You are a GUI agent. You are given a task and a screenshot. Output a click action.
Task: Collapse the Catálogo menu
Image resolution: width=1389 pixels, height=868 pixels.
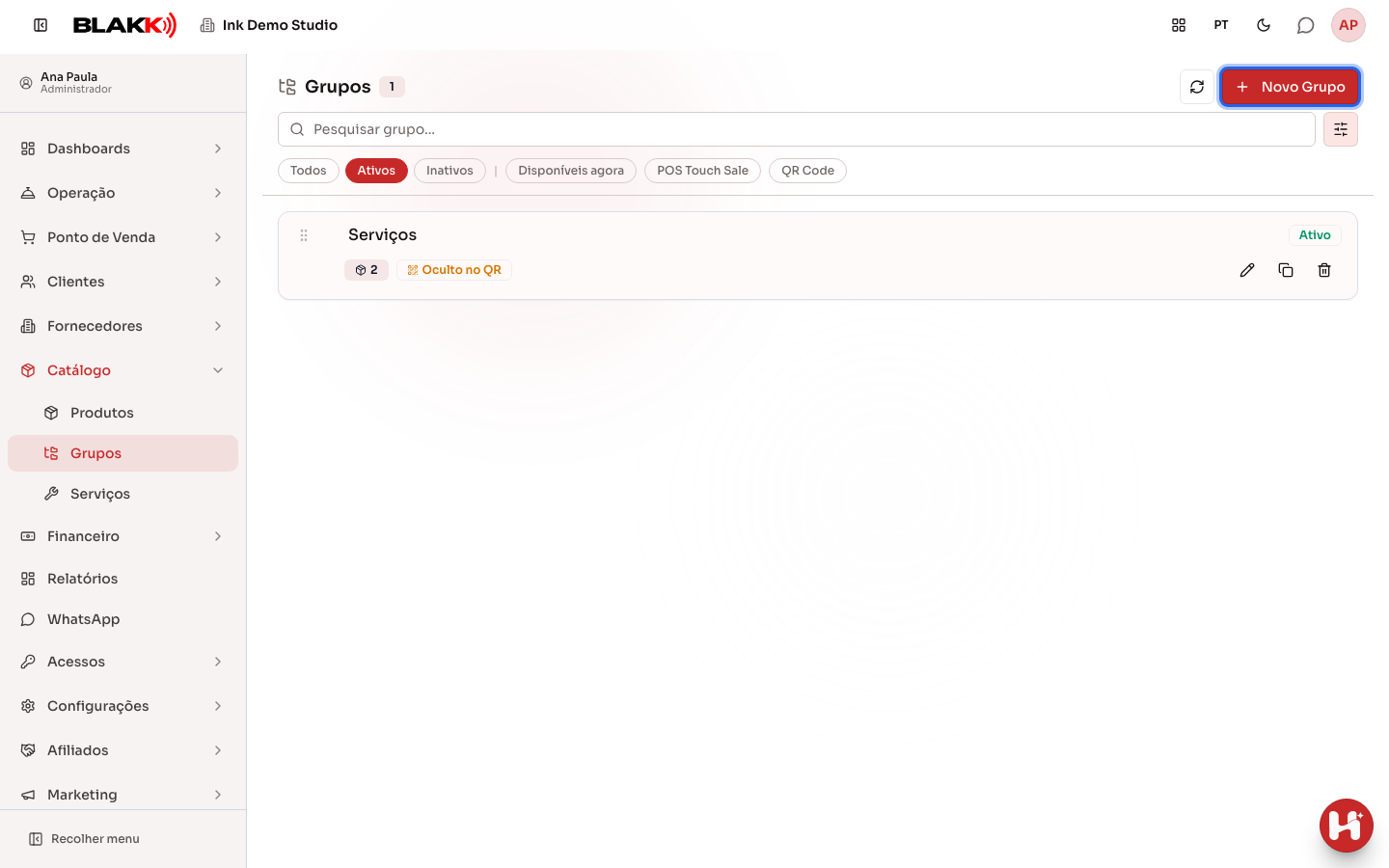click(x=123, y=370)
